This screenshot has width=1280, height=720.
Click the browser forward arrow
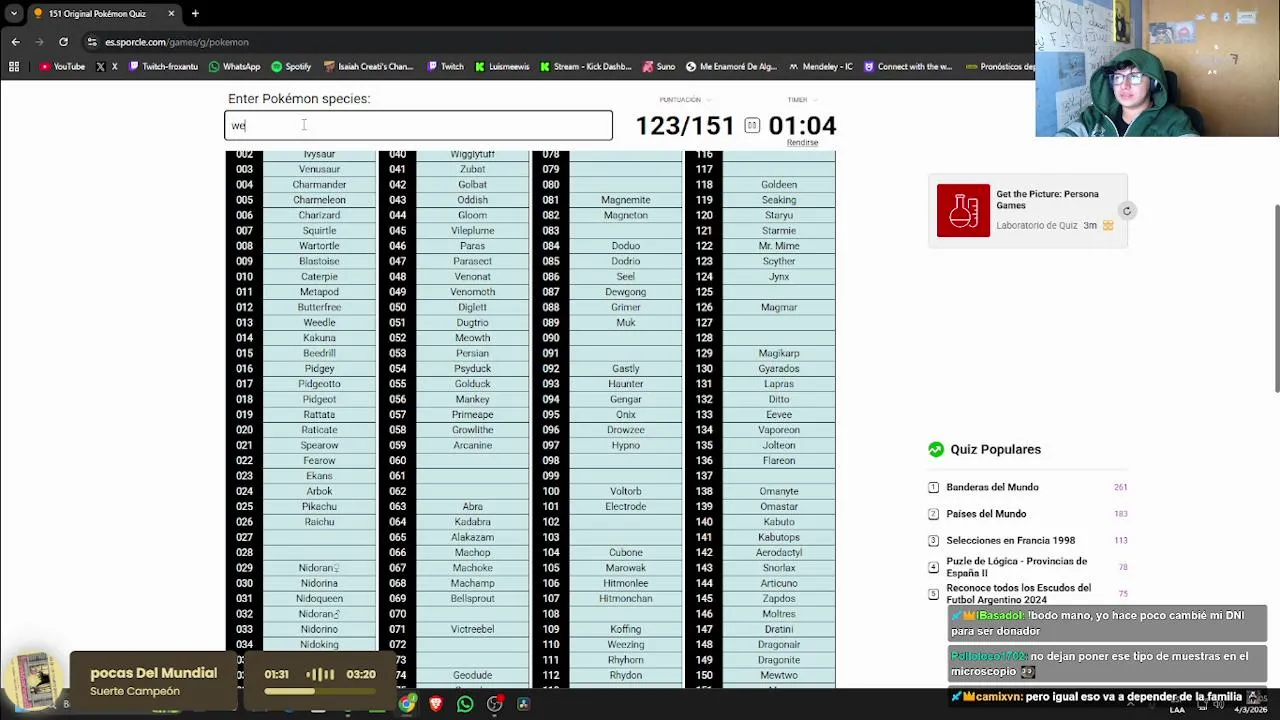(39, 42)
